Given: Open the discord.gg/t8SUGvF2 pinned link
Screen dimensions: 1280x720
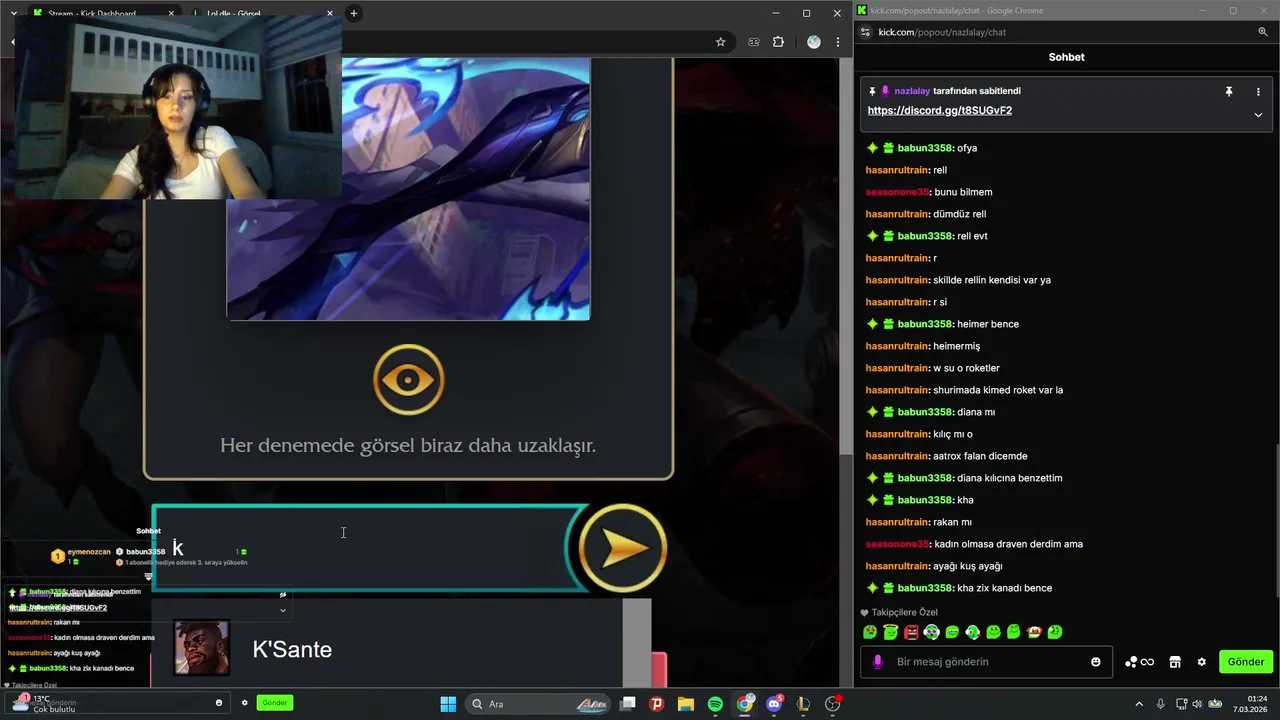Looking at the screenshot, I should [x=939, y=110].
